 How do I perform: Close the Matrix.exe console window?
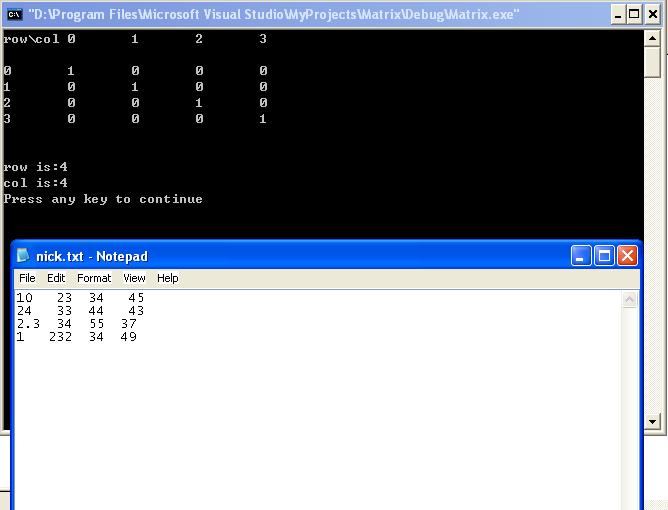pyautogui.click(x=653, y=15)
